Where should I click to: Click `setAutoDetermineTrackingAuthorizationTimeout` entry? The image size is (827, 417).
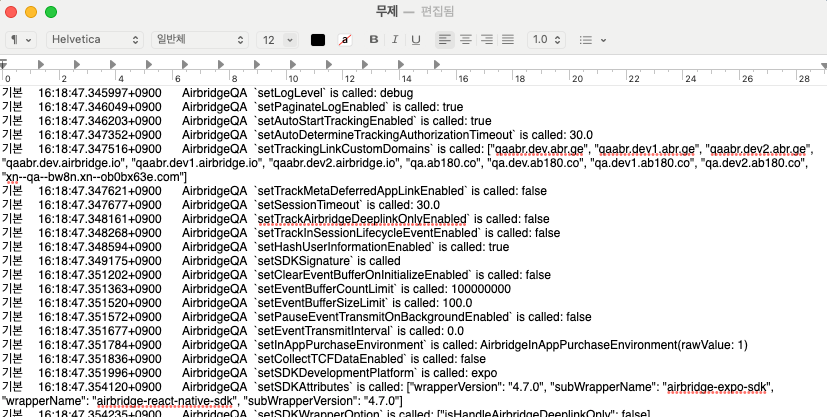point(386,135)
